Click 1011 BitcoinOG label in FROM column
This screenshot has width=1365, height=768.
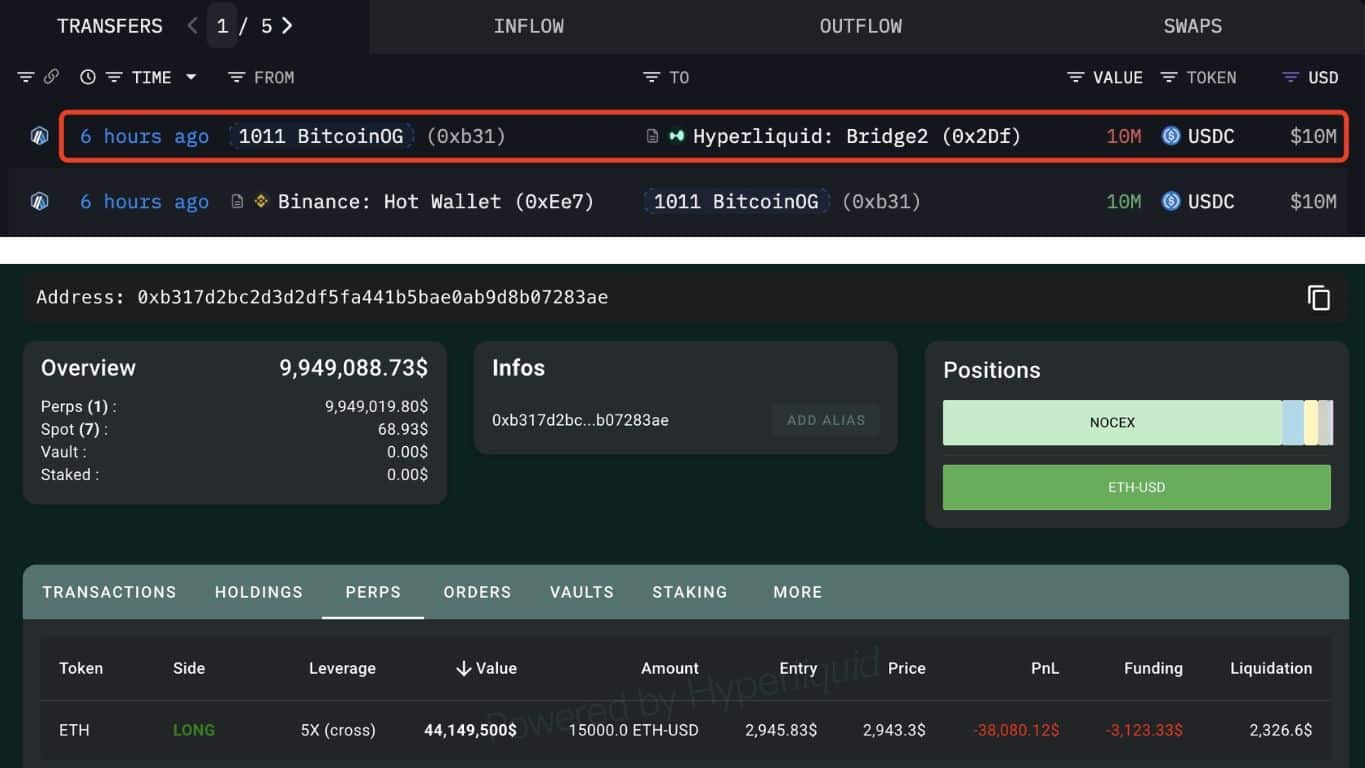coord(320,136)
